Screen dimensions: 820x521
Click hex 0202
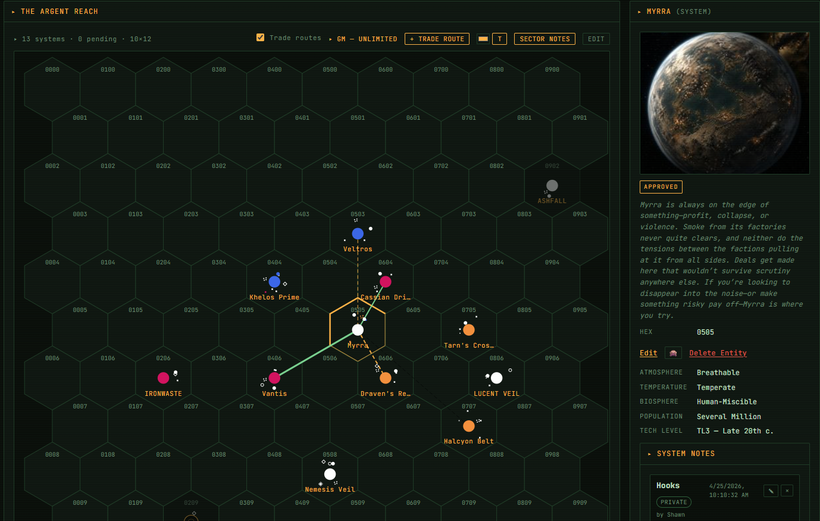pos(163,185)
